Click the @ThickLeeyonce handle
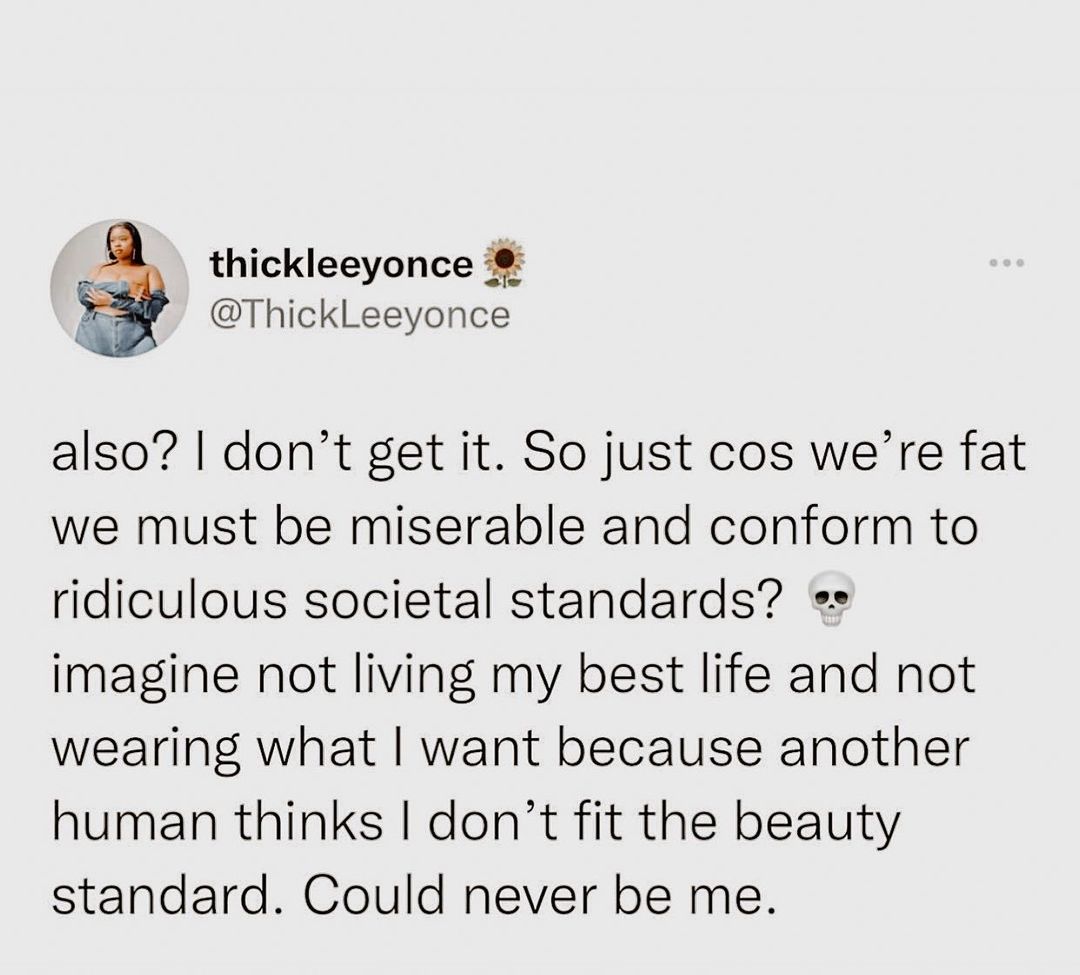The width and height of the screenshot is (1080, 975). tap(360, 315)
